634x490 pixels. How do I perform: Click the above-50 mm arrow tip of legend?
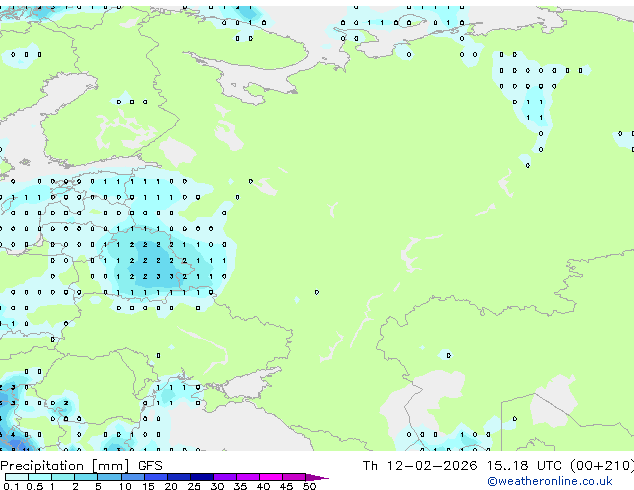pos(317,477)
